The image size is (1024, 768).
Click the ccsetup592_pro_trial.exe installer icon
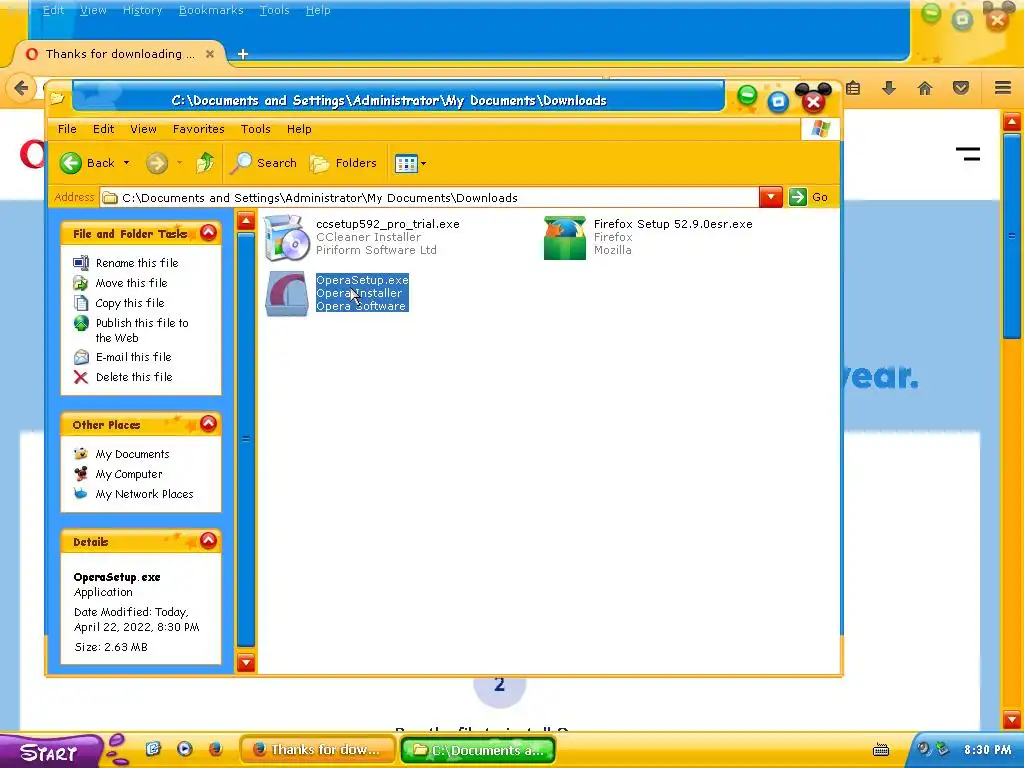(287, 238)
